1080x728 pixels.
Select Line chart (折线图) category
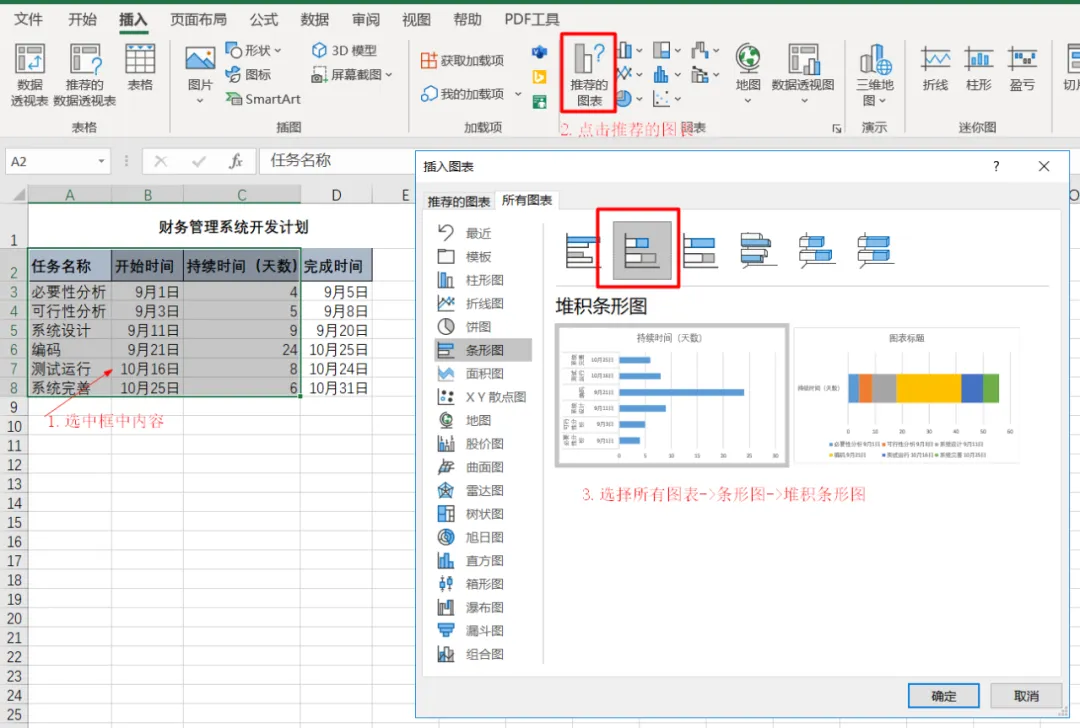coord(482,303)
